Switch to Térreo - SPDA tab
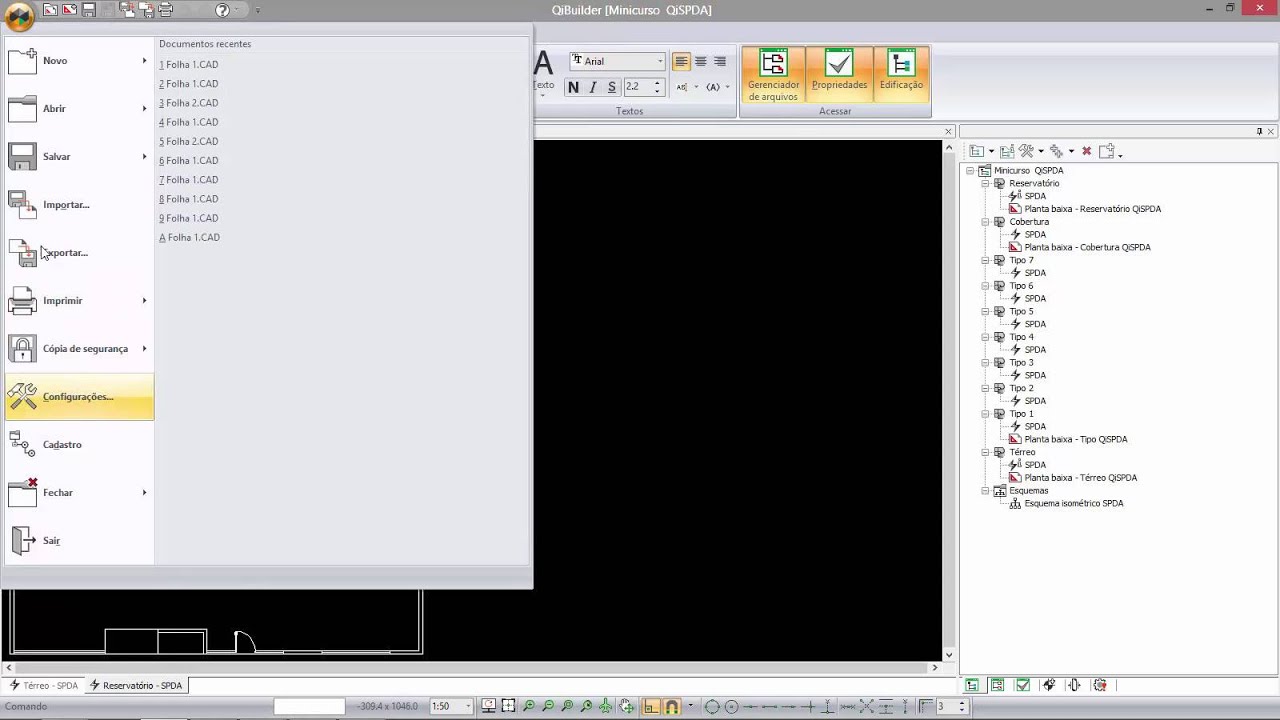The height and width of the screenshot is (720, 1280). coord(43,686)
